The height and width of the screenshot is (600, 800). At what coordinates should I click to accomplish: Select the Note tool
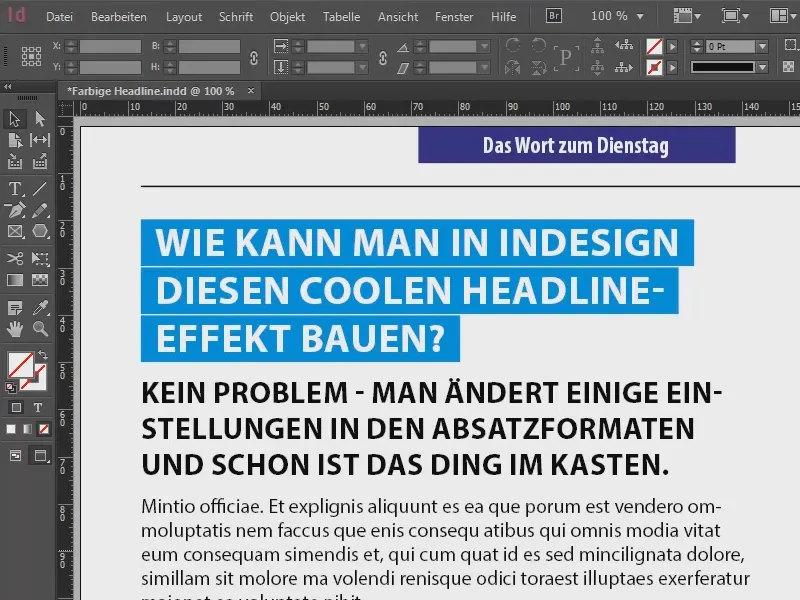click(x=14, y=308)
